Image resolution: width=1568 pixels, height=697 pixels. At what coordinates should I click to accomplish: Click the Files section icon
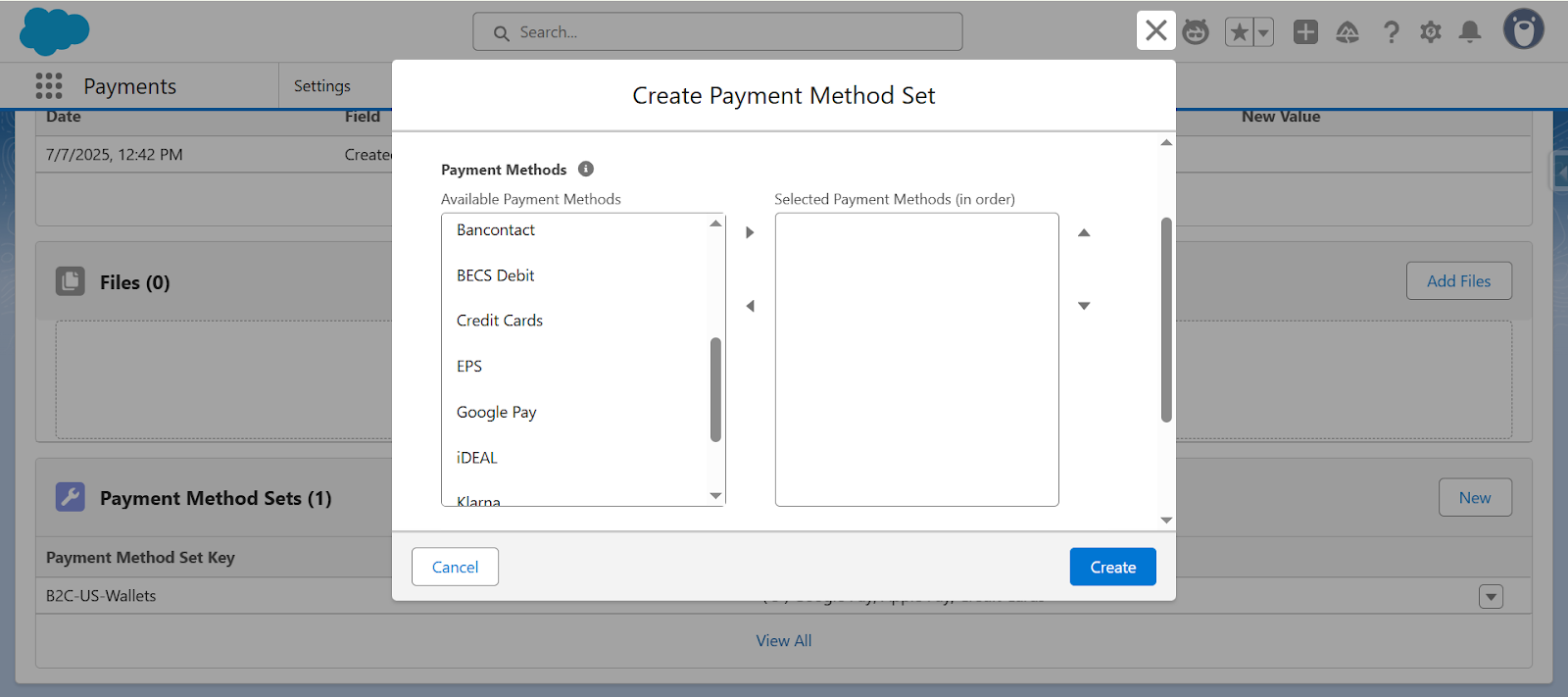(71, 281)
